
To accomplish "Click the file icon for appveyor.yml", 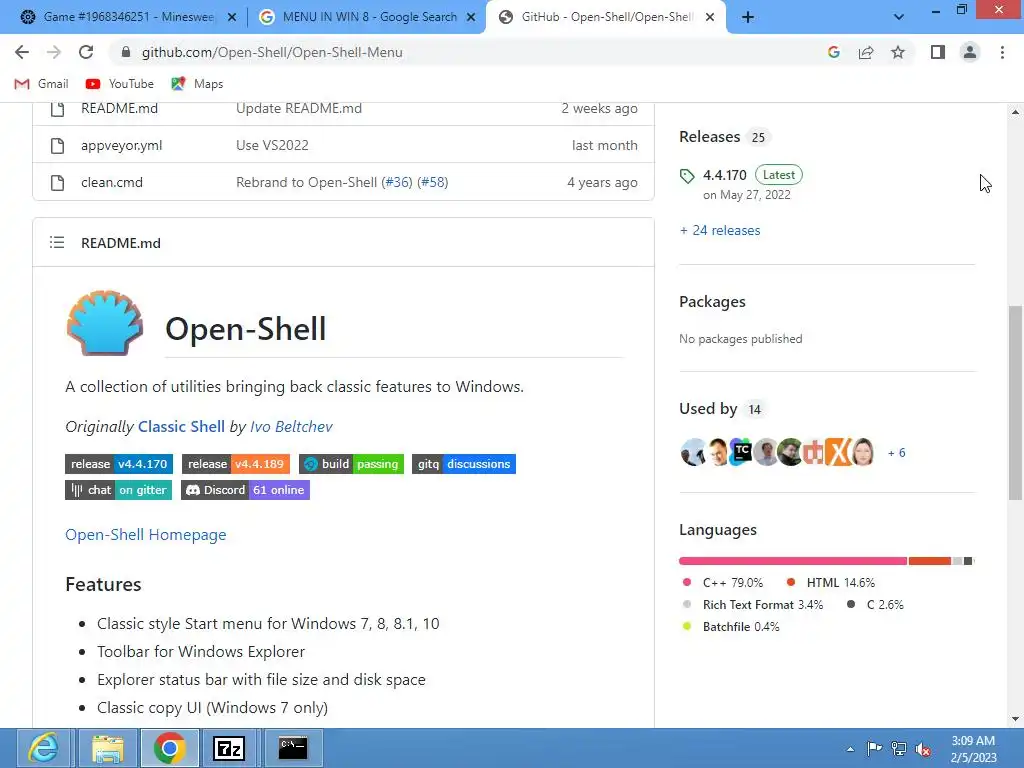I will 57,146.
